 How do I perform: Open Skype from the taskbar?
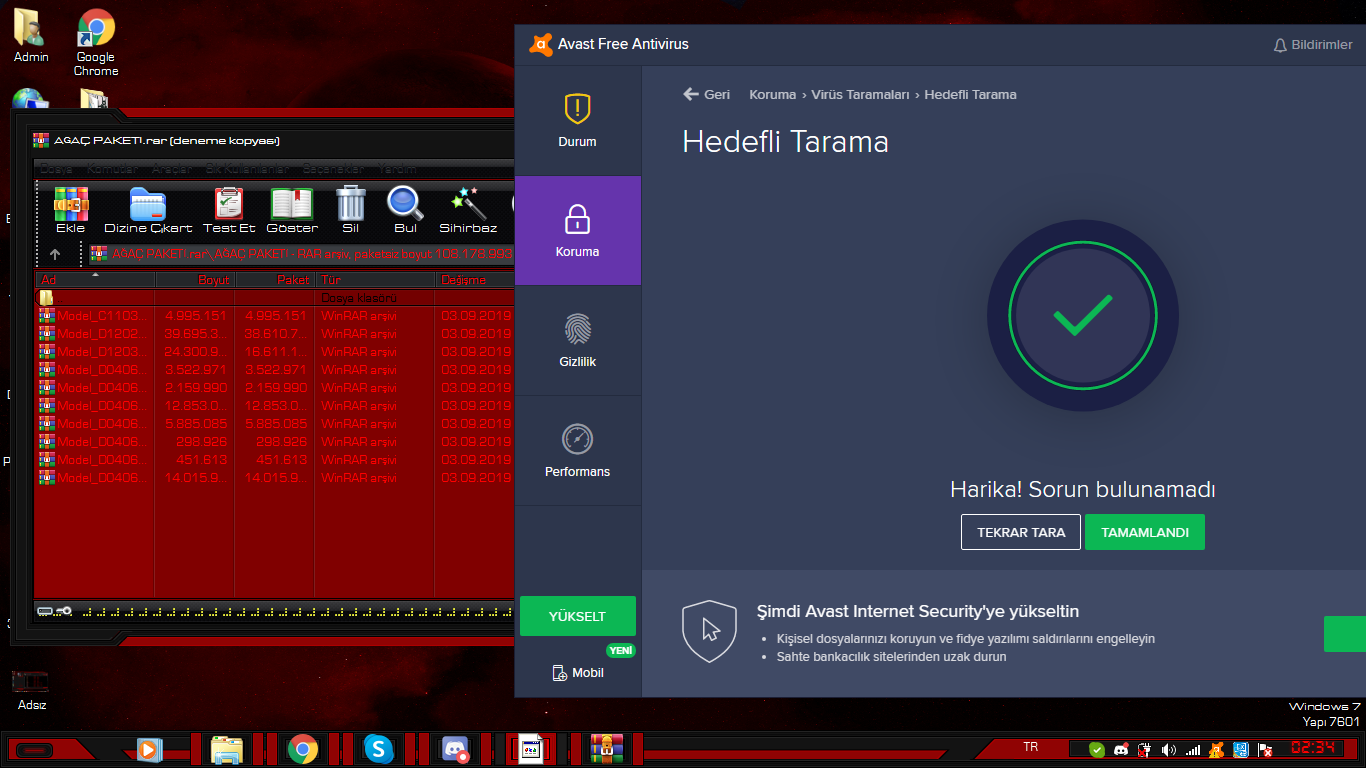tap(378, 749)
